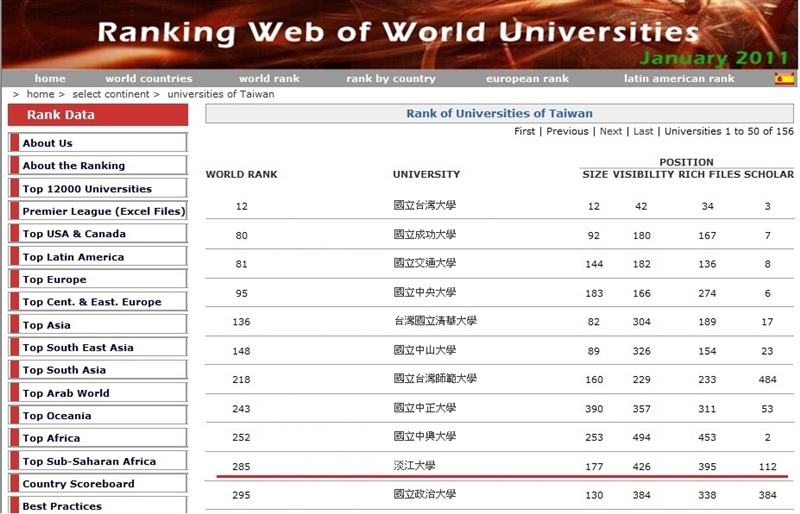Select Premier League (Excel Files) sidebar item

point(103,211)
